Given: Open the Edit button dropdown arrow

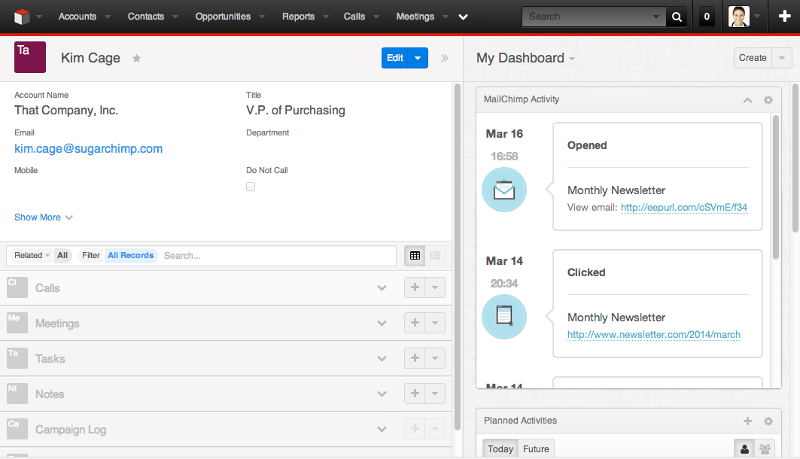Looking at the screenshot, I should click(x=418, y=58).
